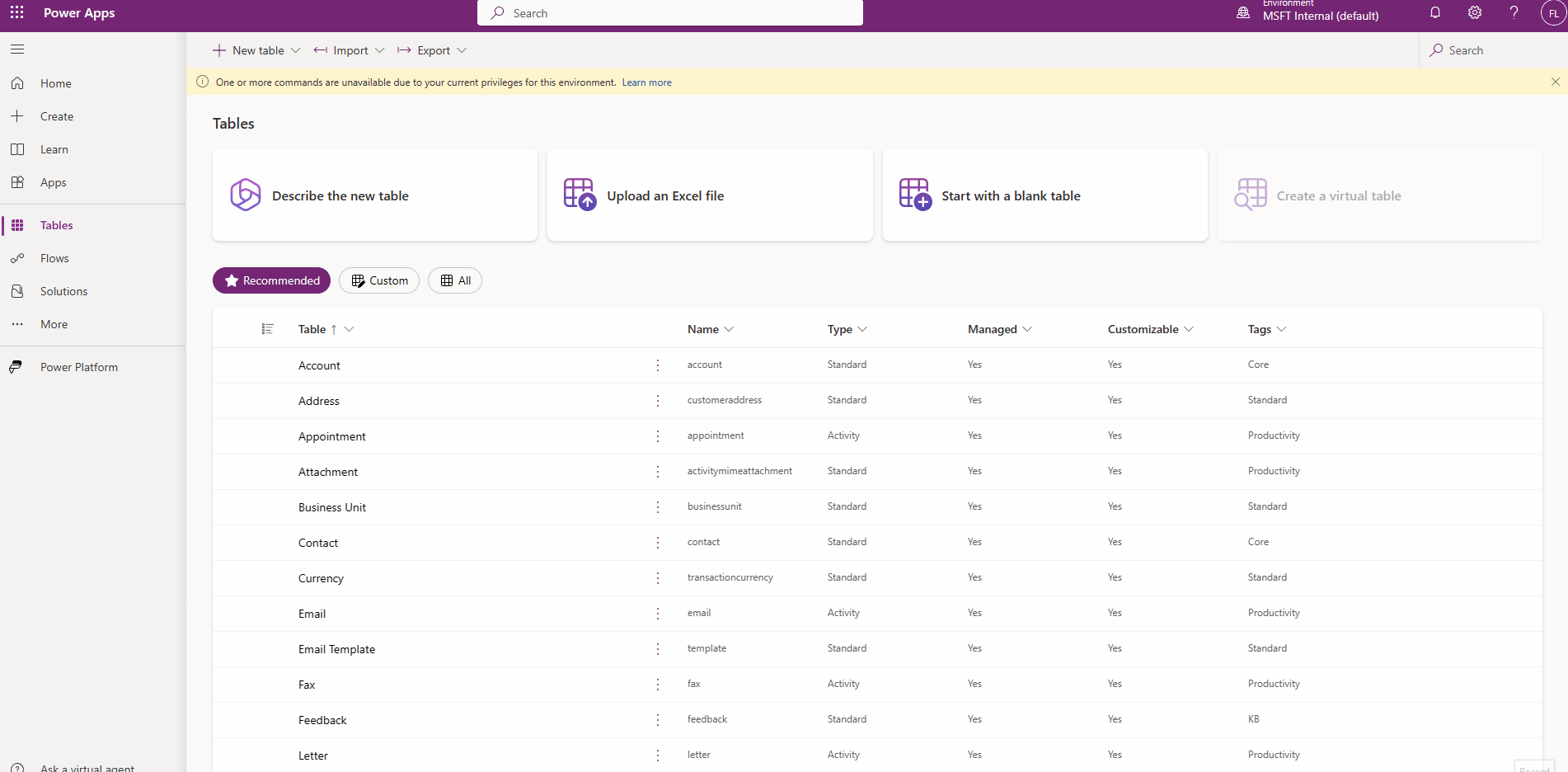Open Power Apps notifications bell

(x=1434, y=12)
